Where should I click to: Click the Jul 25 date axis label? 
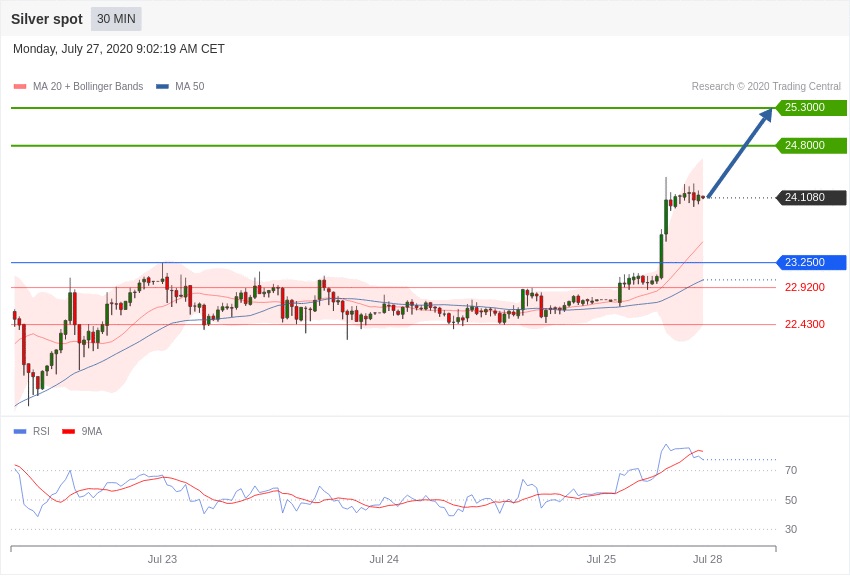coord(601,559)
